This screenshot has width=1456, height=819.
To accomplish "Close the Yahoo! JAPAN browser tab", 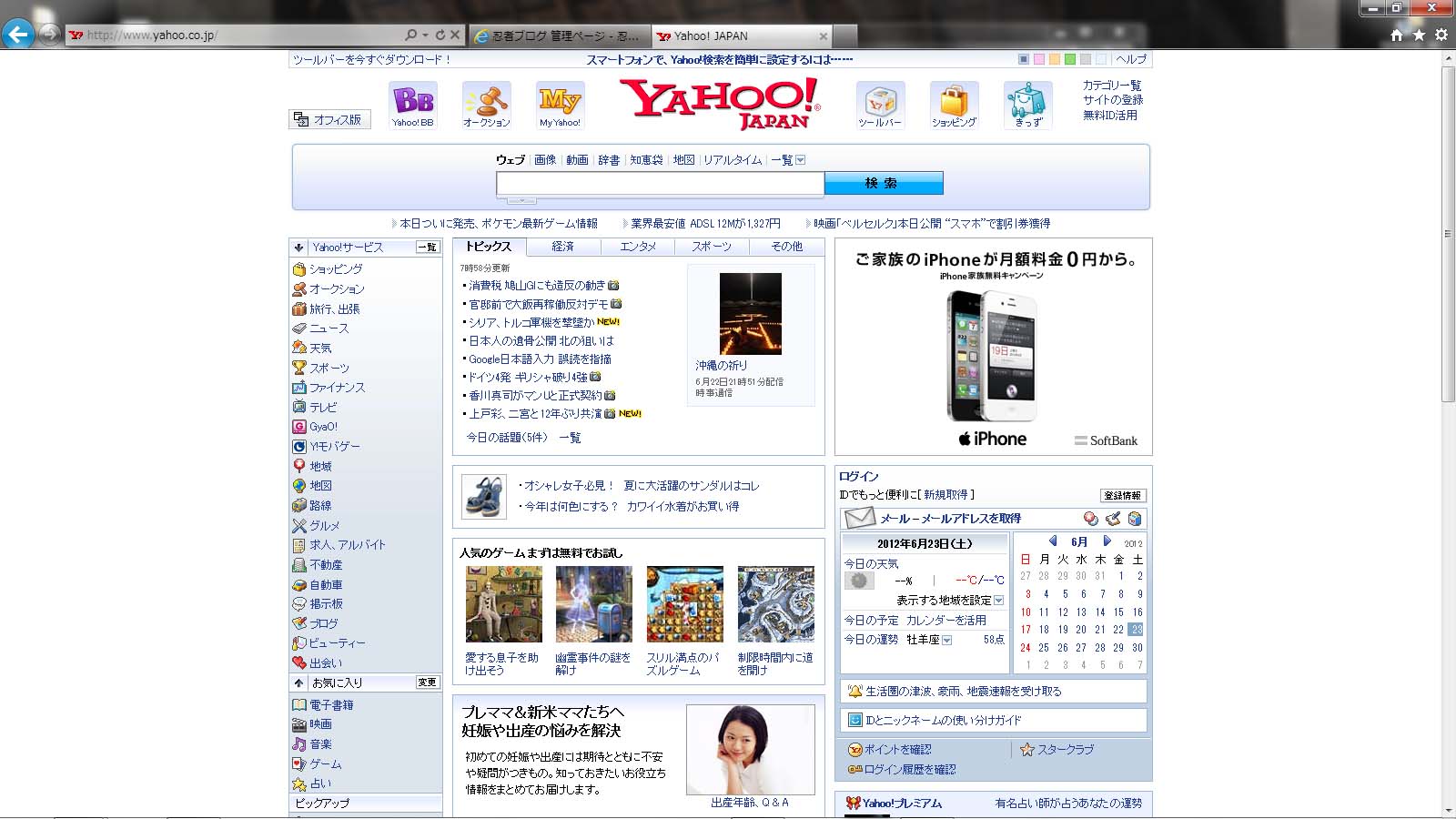I will click(824, 36).
